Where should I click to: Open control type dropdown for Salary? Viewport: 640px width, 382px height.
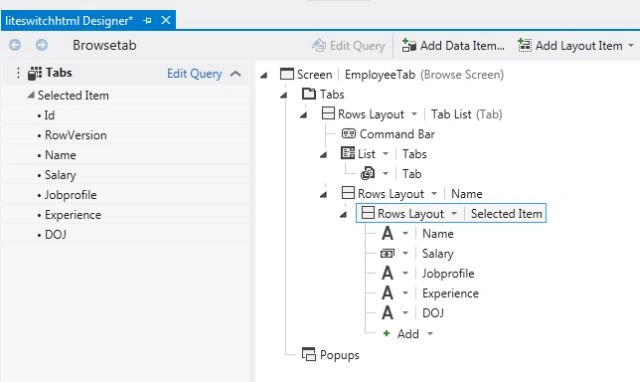(x=405, y=253)
